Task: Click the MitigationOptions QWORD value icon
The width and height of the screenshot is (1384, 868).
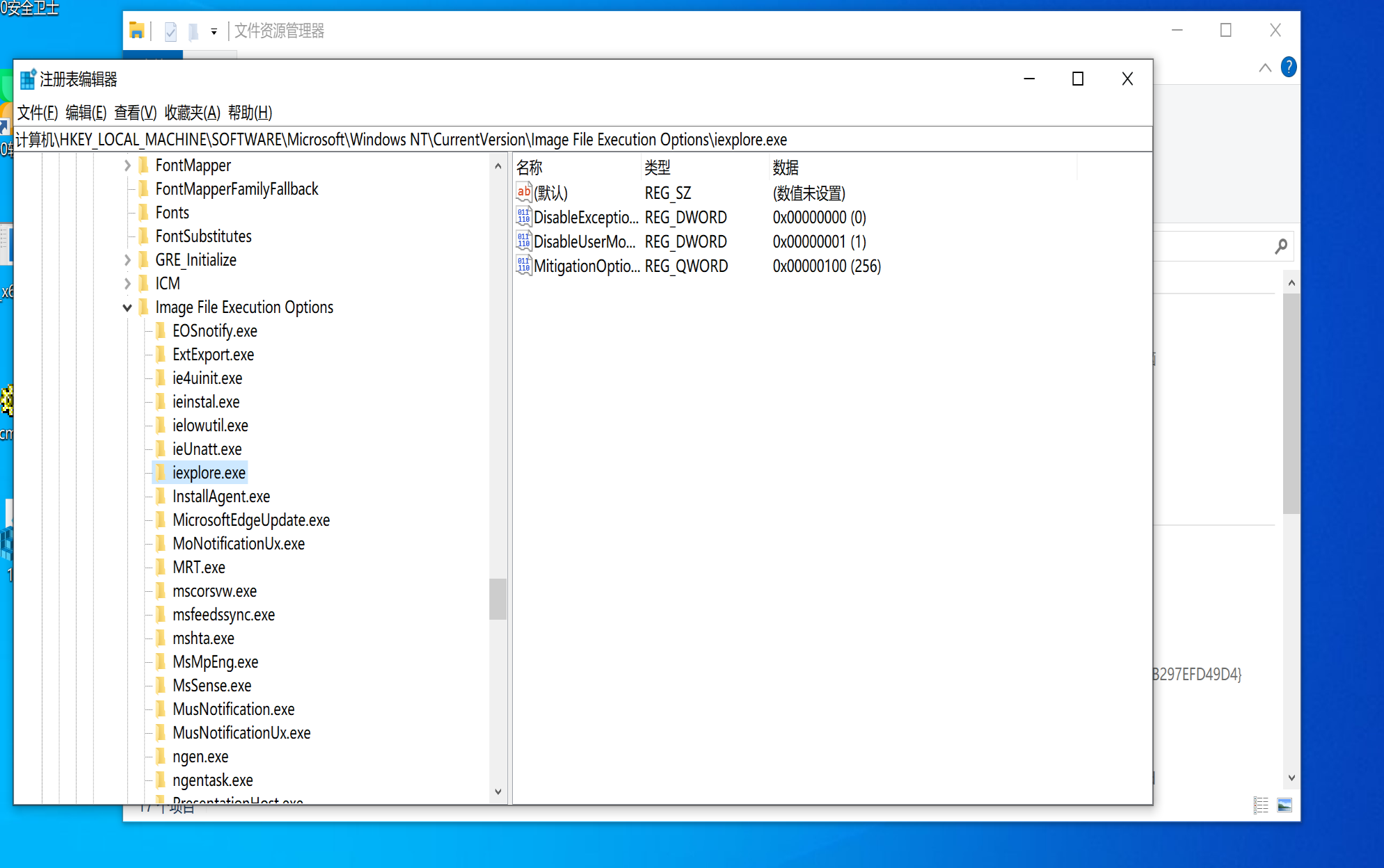Action: (x=523, y=266)
